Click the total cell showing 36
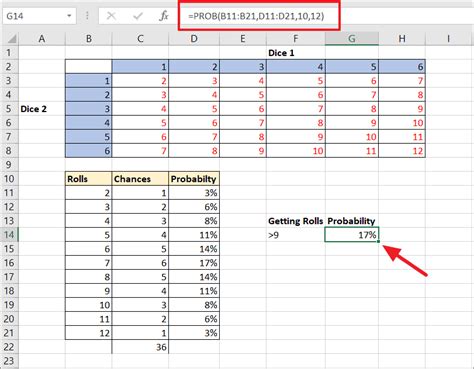Viewport: 474px width, 369px height. coord(140,347)
